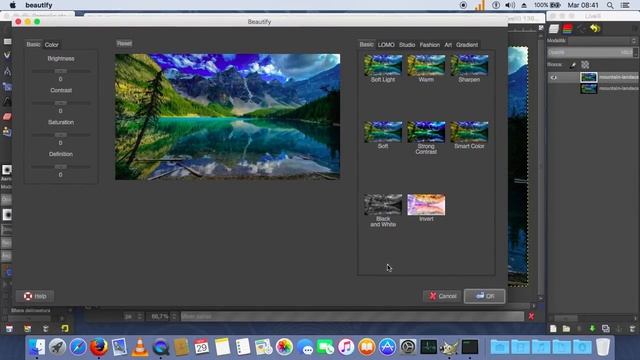Open Safari from the dock
Viewport: 640px width, 360px height.
(x=78, y=347)
